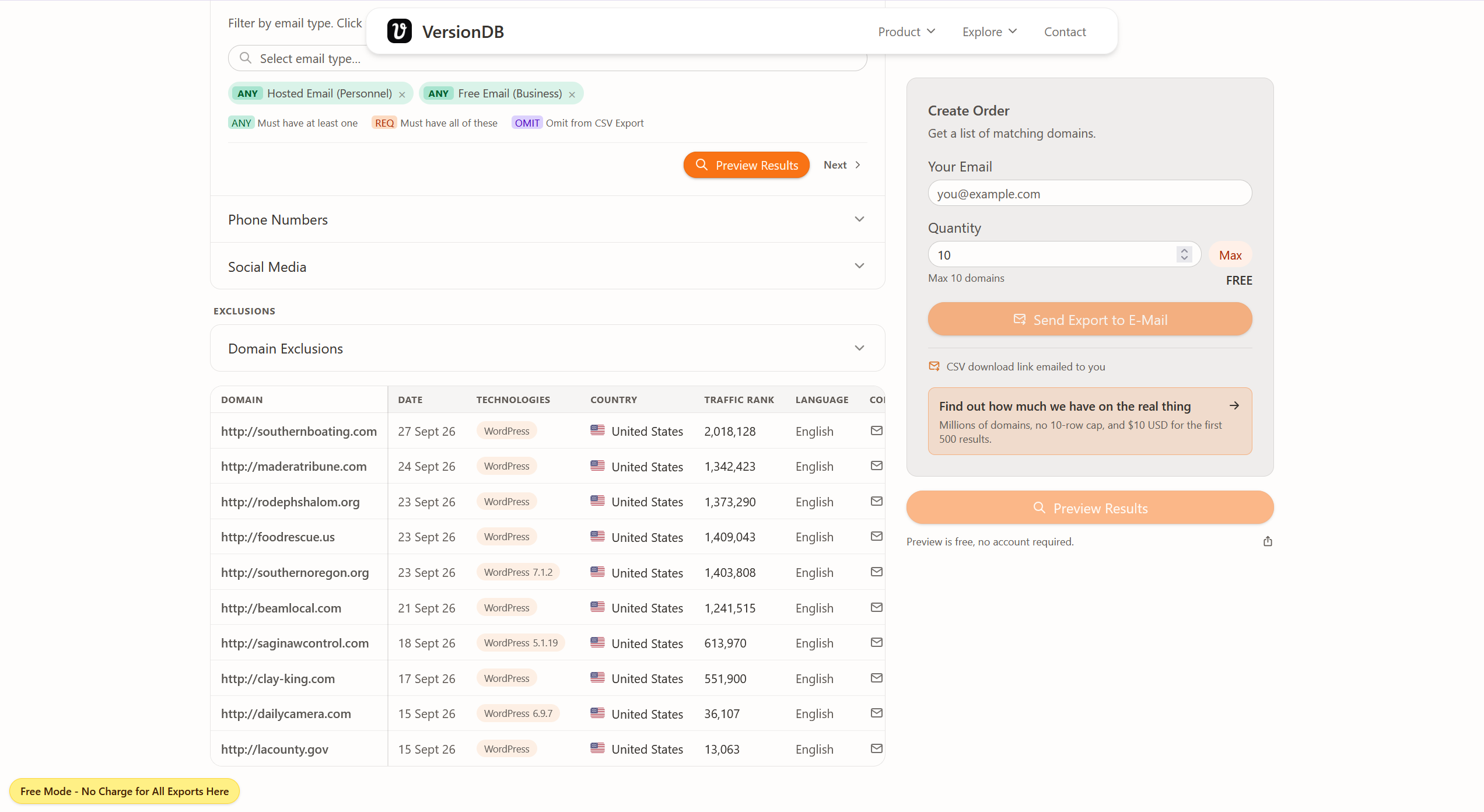Click the orange Preview Results button in filters
This screenshot has width=1484, height=812.
746,165
